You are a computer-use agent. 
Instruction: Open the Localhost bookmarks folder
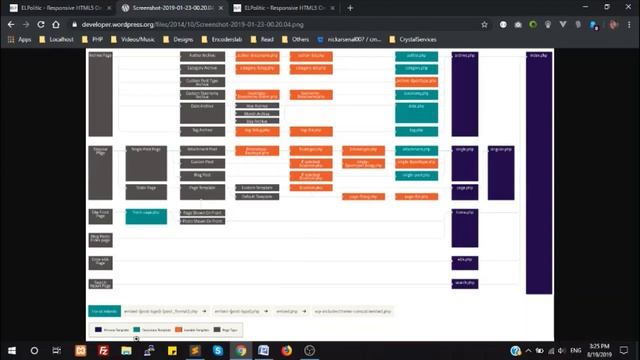point(56,40)
